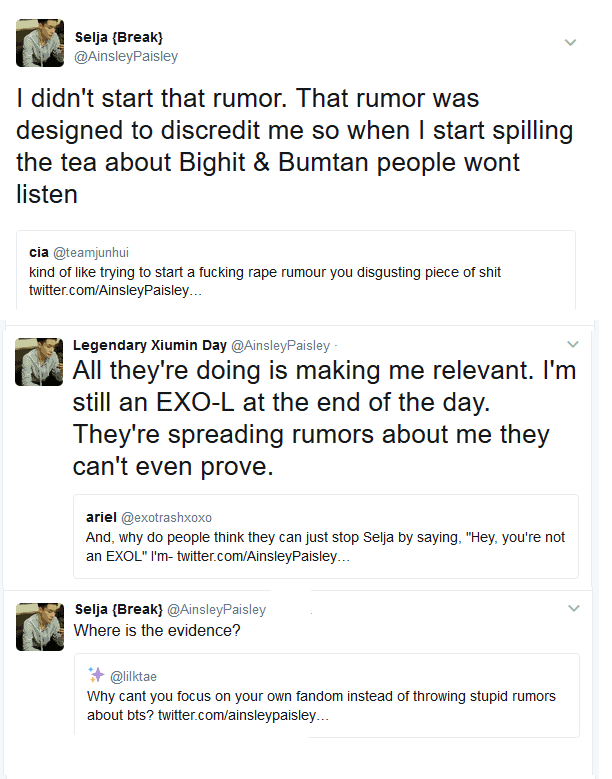Viewport: 612px width, 779px height.
Task: Click the @AinsleyPaisley handle under the top tweet's name
Action: [126, 57]
